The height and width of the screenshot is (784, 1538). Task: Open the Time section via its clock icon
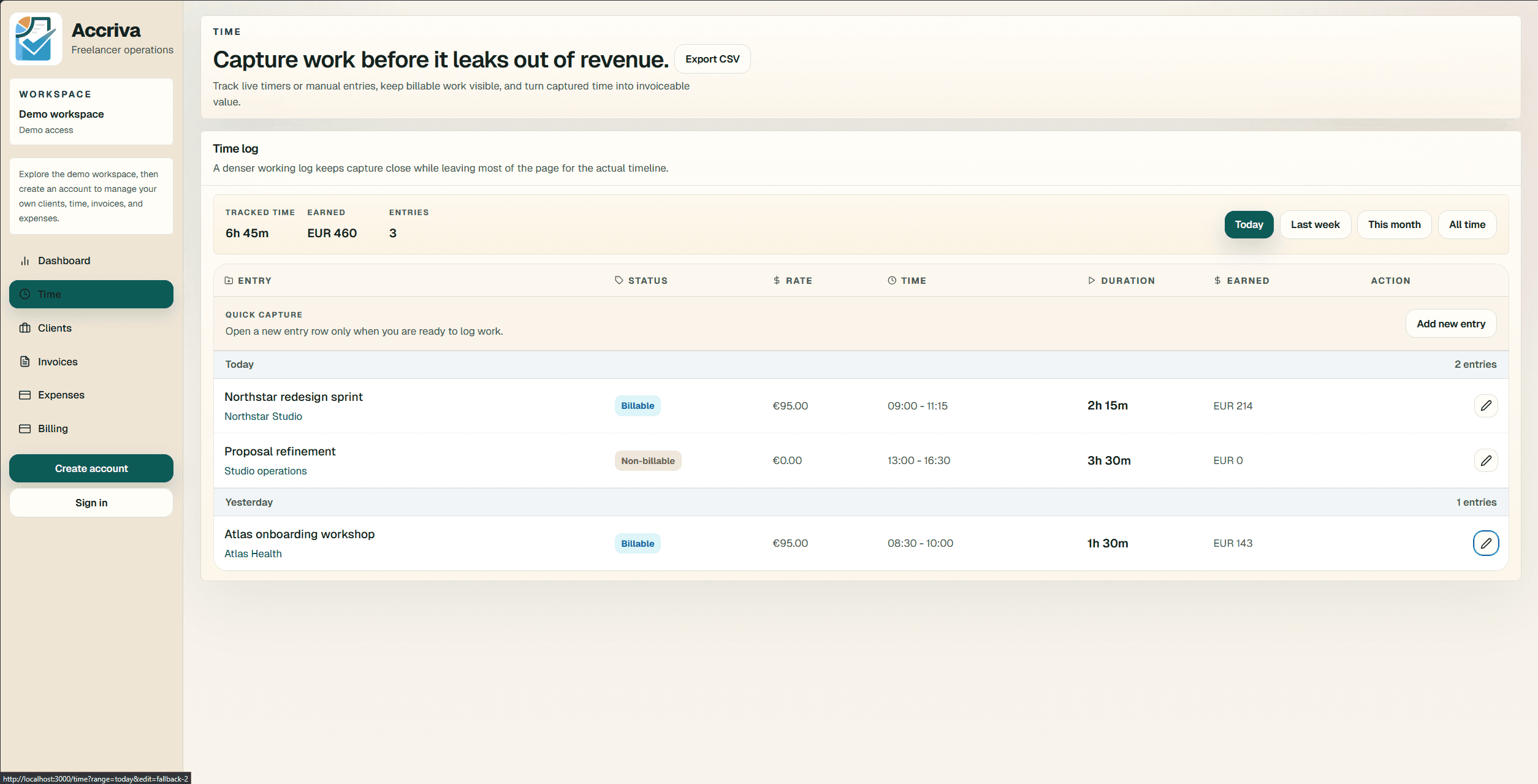click(x=25, y=294)
